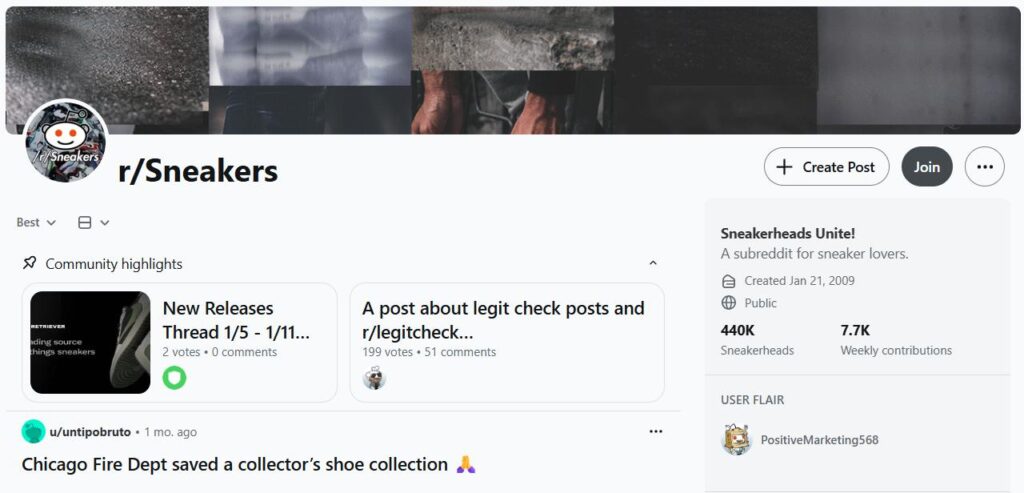Click the Create Post button
1024x493 pixels.
coord(826,167)
